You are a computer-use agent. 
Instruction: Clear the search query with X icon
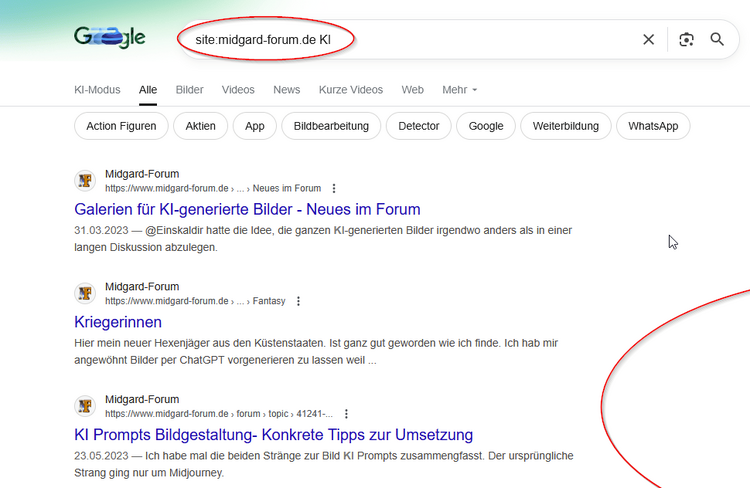click(x=648, y=39)
